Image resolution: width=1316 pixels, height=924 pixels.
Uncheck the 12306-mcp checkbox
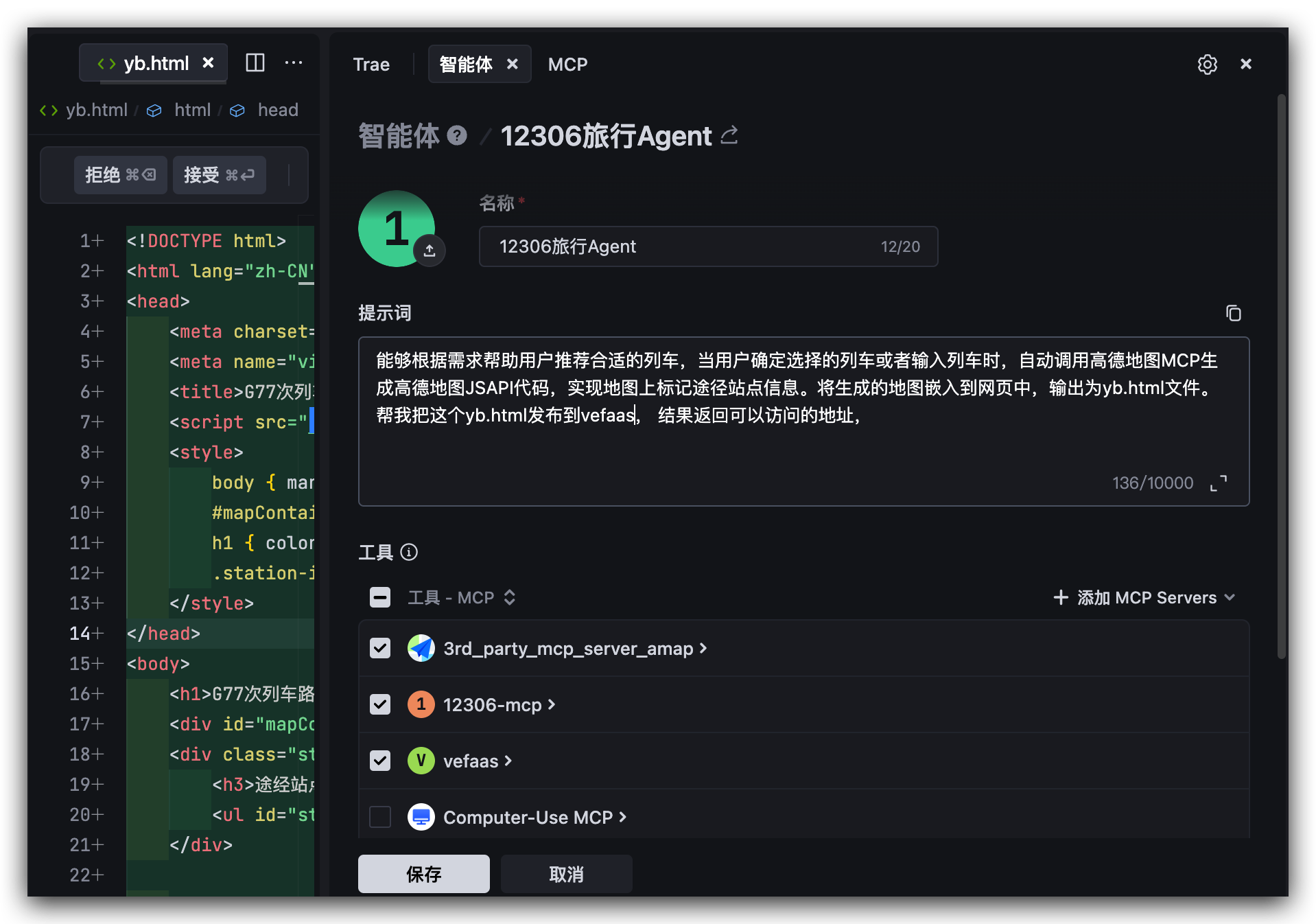coord(380,704)
